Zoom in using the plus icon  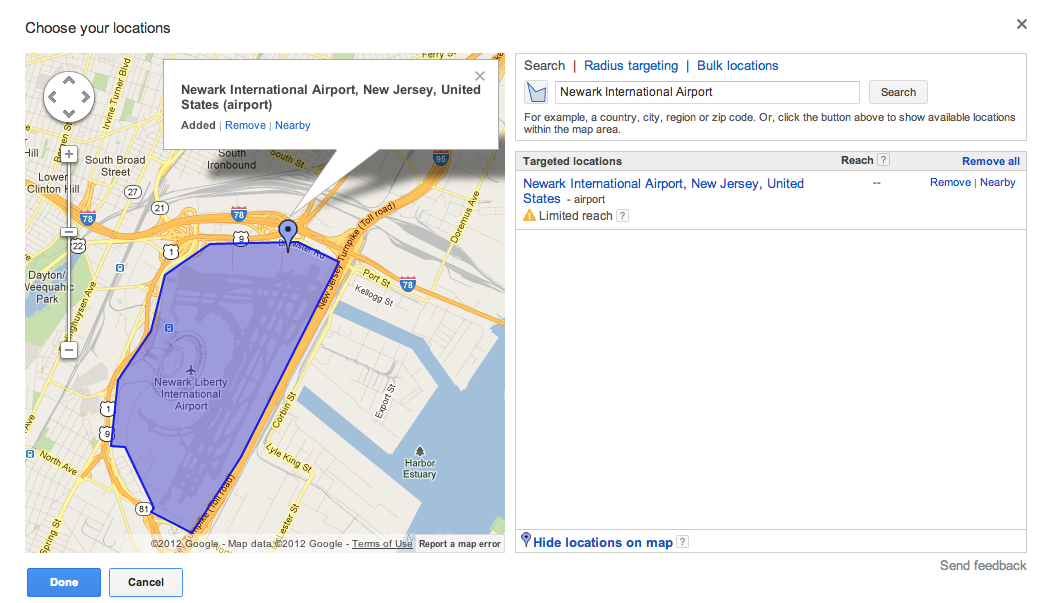click(x=68, y=155)
